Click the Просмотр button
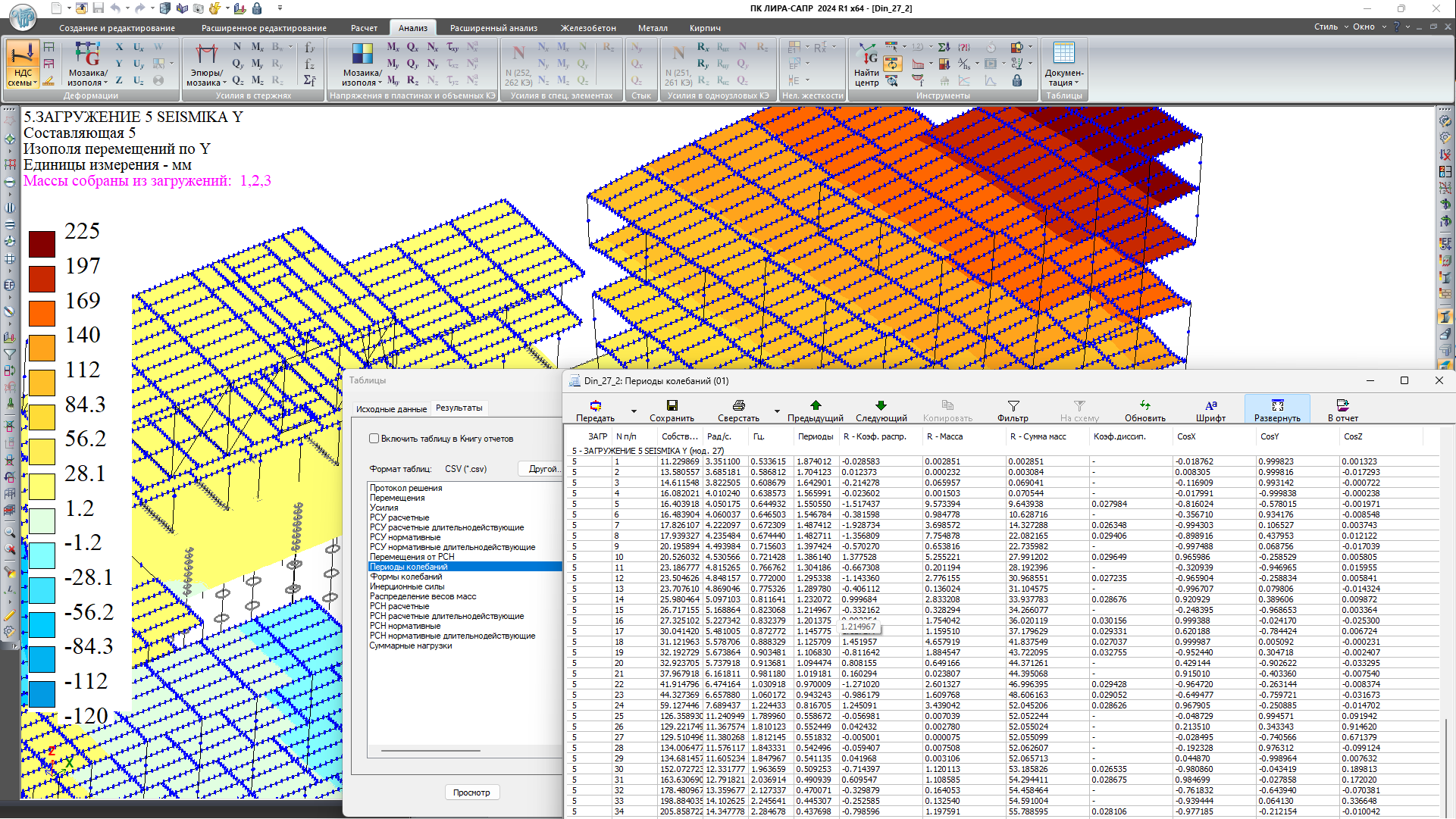 [471, 792]
